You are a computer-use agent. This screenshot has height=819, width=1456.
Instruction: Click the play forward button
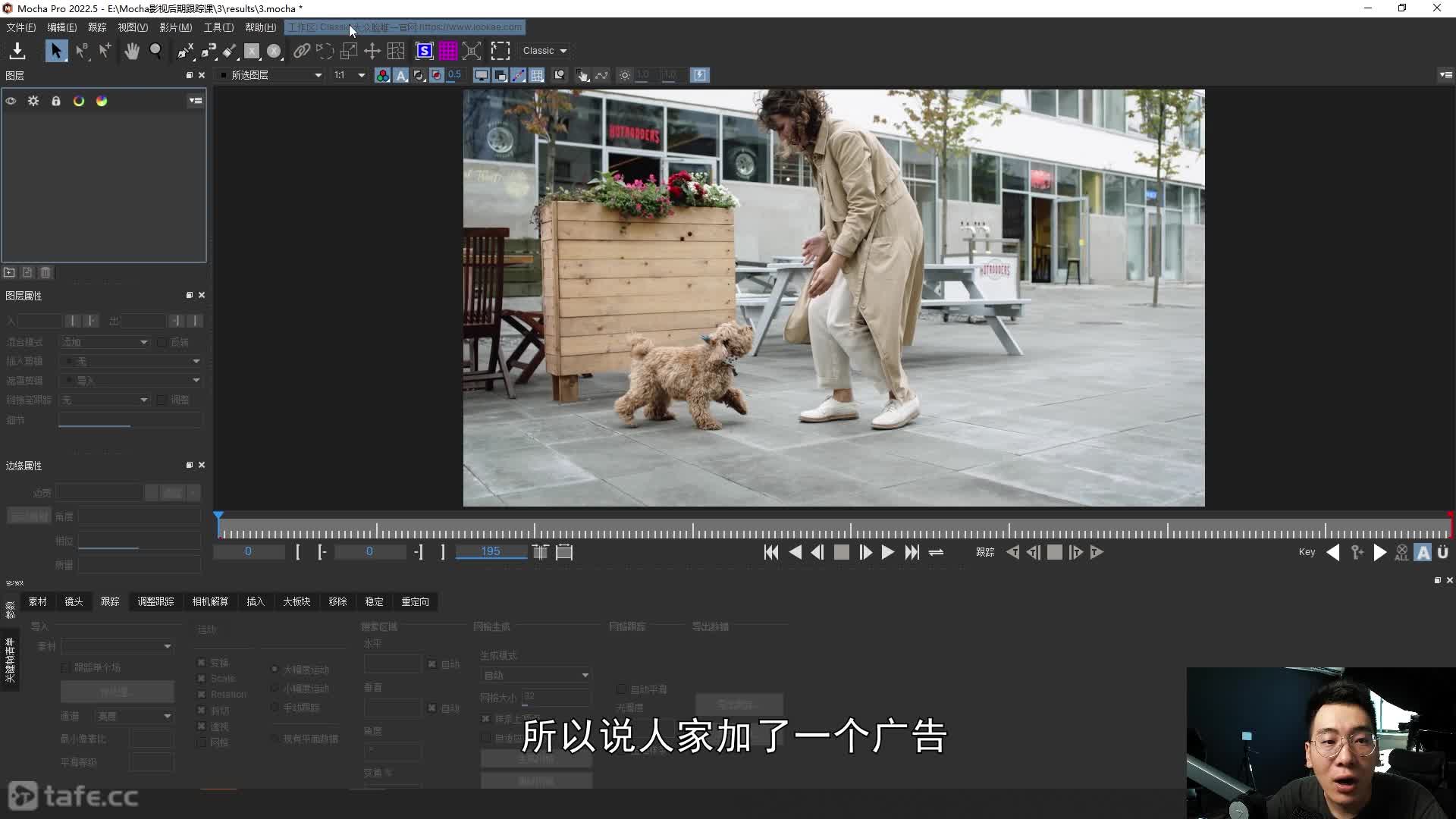coord(888,553)
